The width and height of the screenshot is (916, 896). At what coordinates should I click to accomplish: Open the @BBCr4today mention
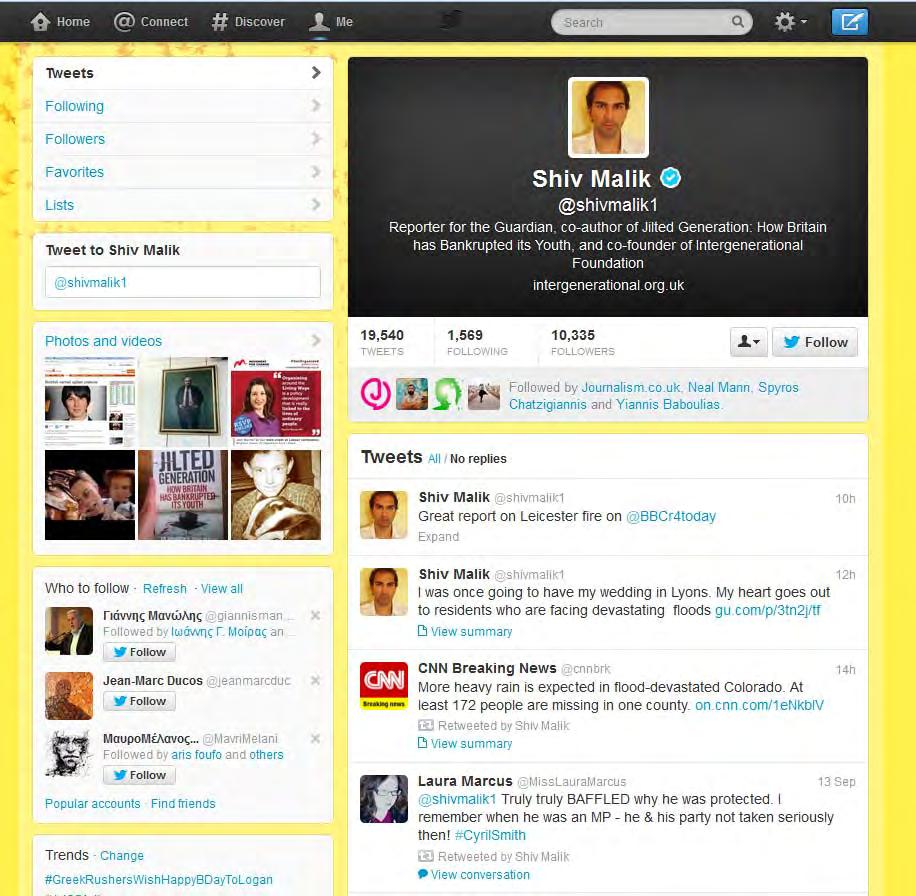[671, 516]
